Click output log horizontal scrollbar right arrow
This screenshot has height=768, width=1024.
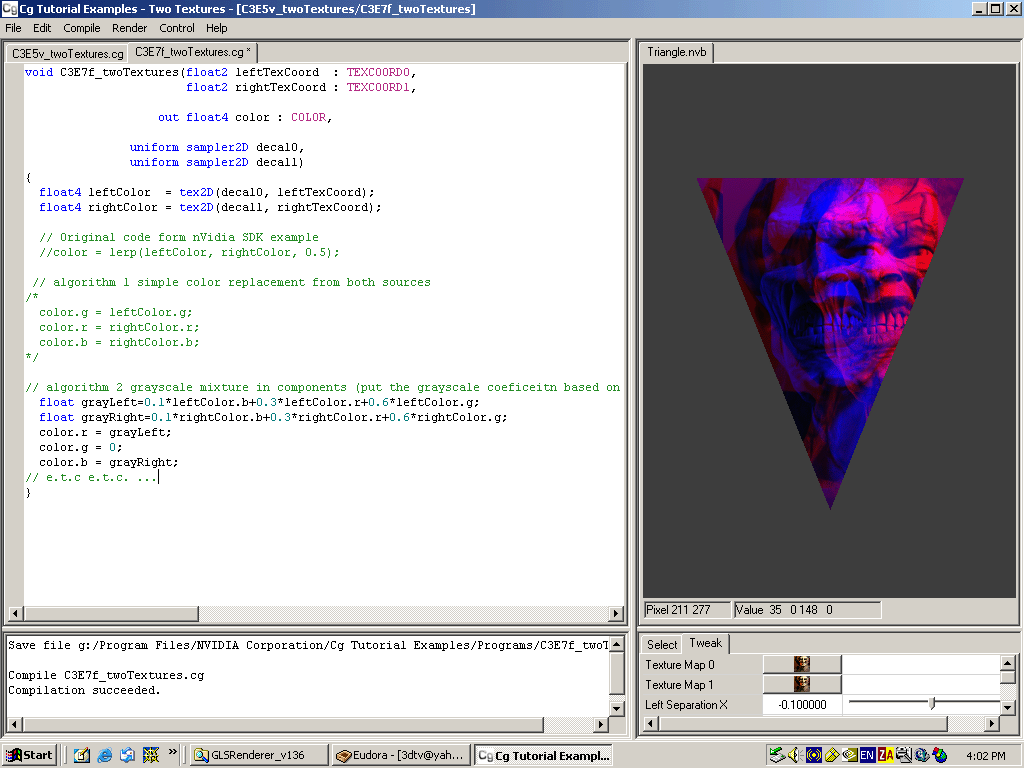tap(601, 724)
